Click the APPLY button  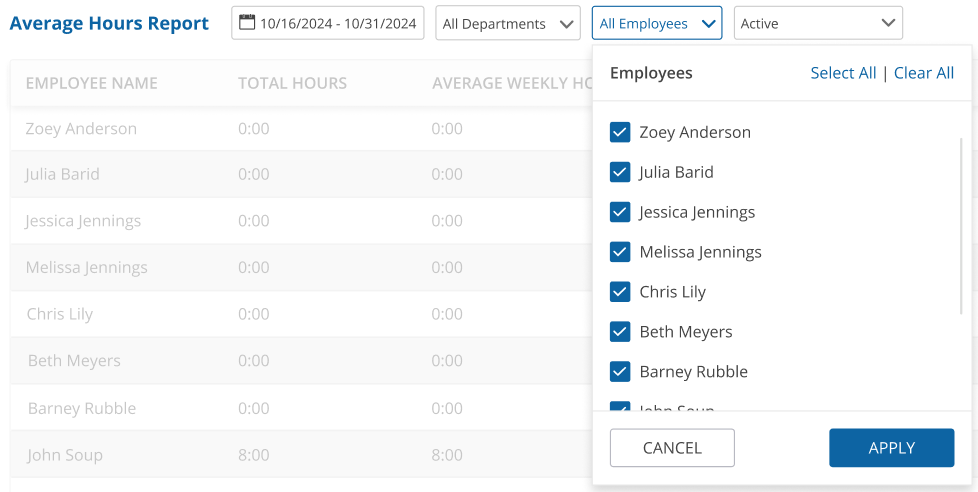(892, 448)
